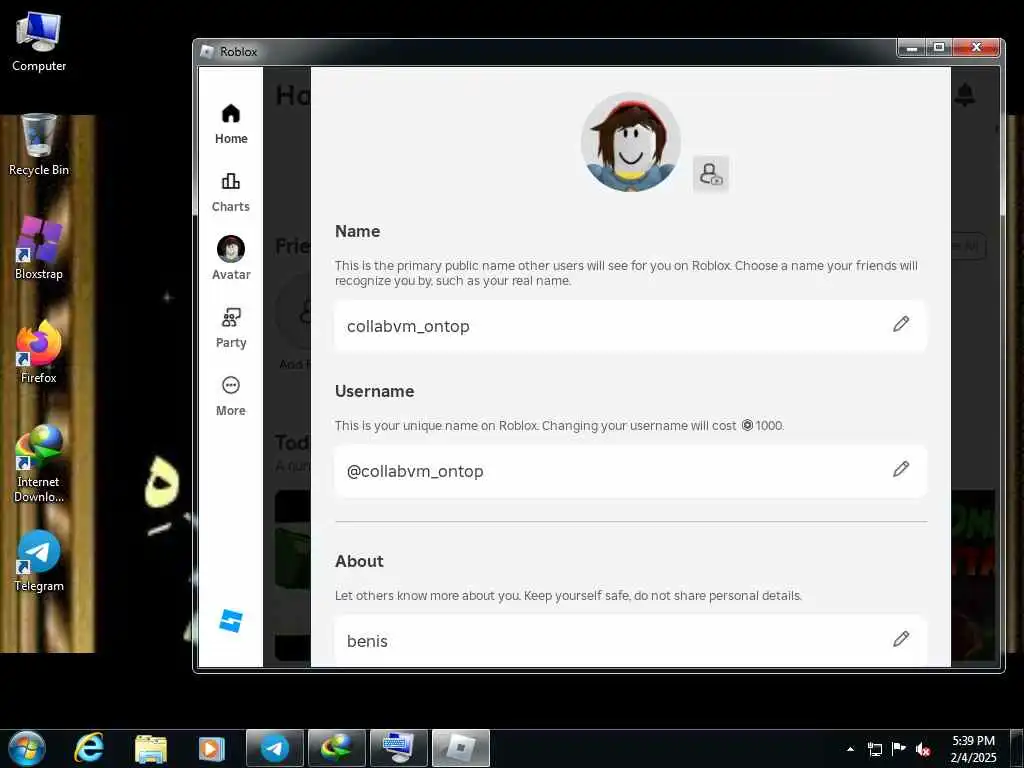This screenshot has width=1024, height=768.
Task: Open the Computer desktop icon
Action: (x=39, y=41)
